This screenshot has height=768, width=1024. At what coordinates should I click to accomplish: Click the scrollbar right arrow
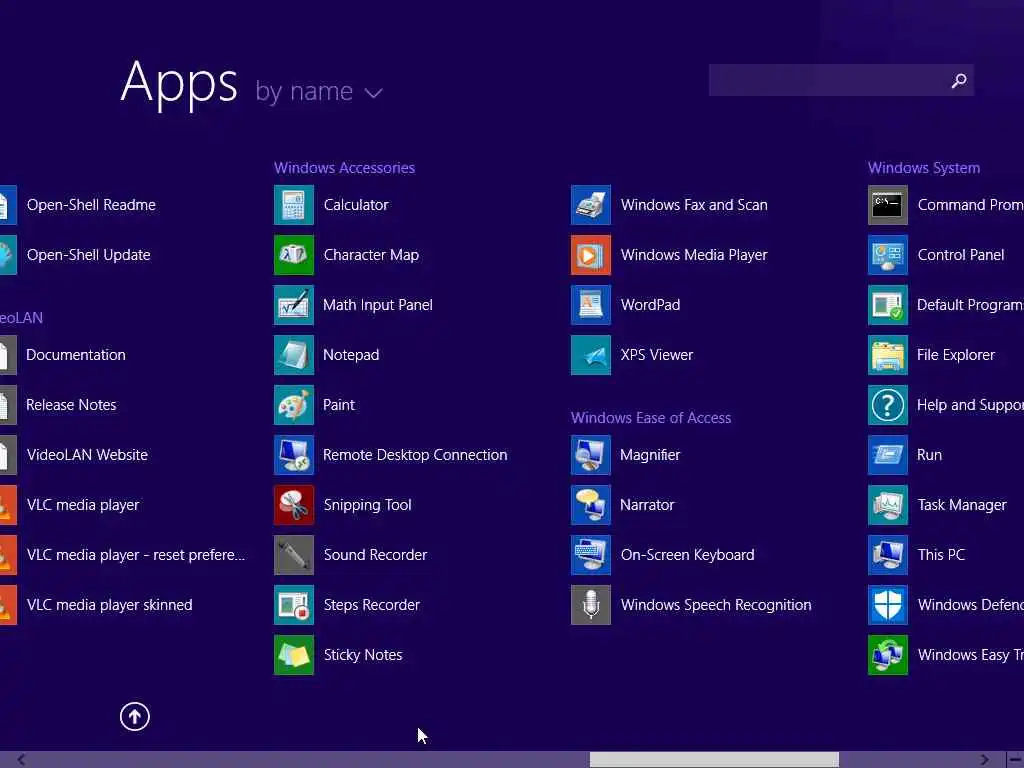(x=984, y=760)
